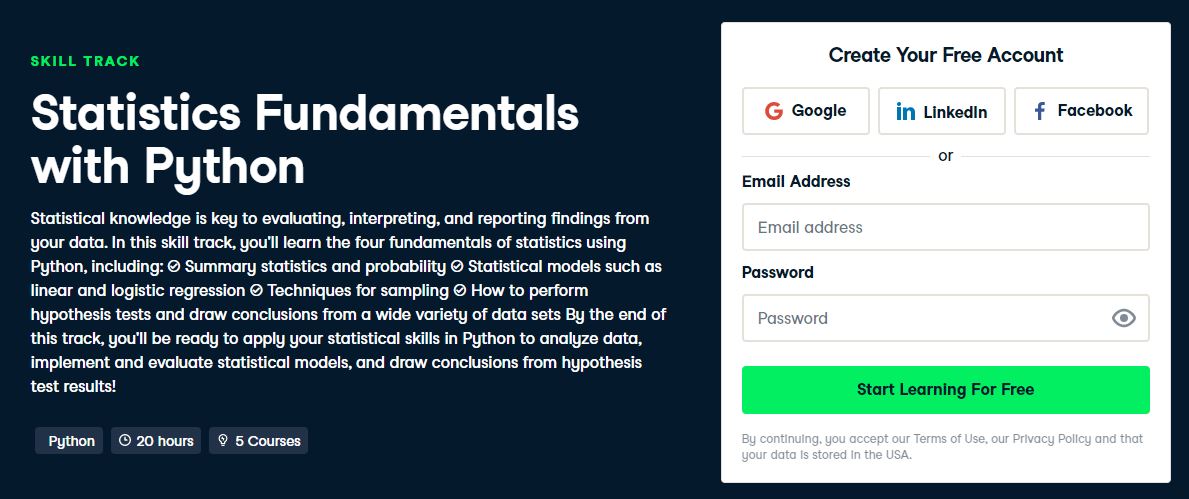Viewport: 1189px width, 499px height.
Task: Focus the Password input field
Action: coord(920,318)
